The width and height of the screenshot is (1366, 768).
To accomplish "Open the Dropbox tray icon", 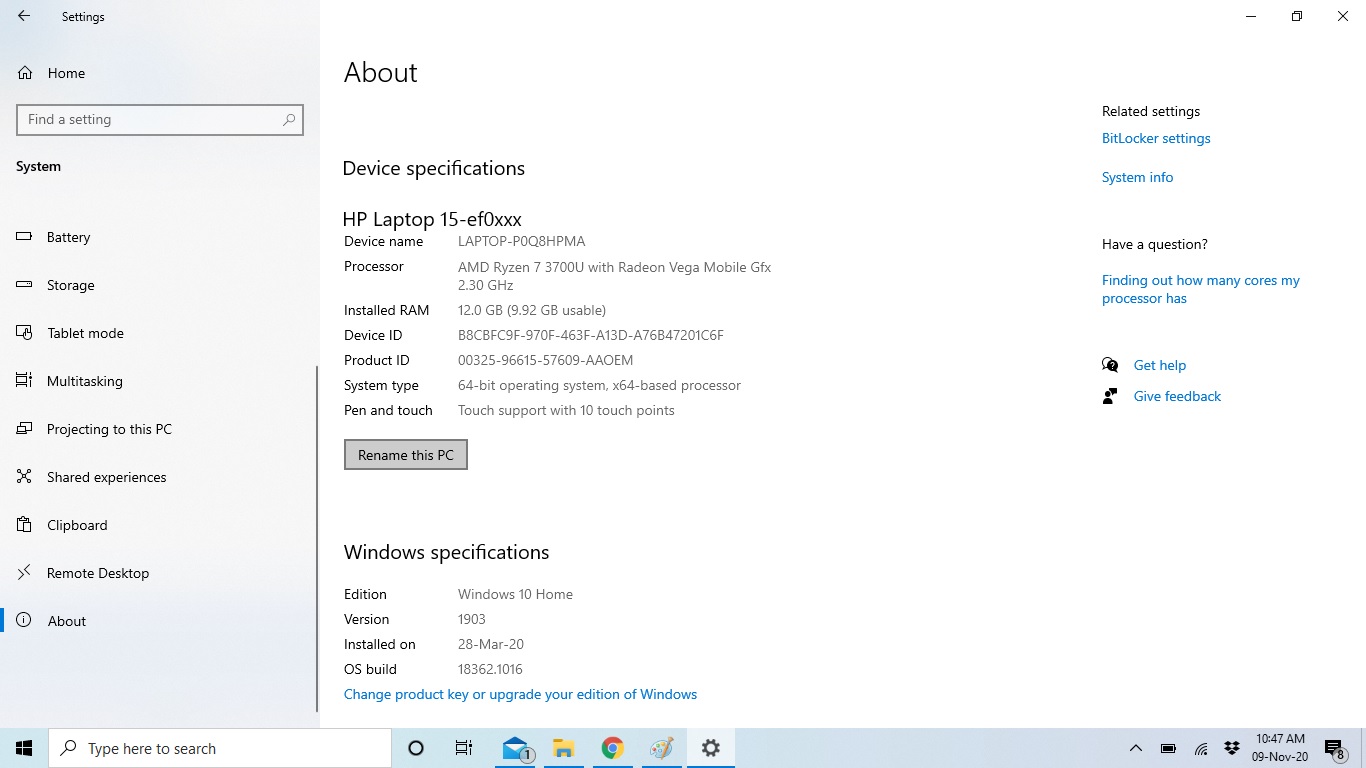I will click(x=1233, y=748).
